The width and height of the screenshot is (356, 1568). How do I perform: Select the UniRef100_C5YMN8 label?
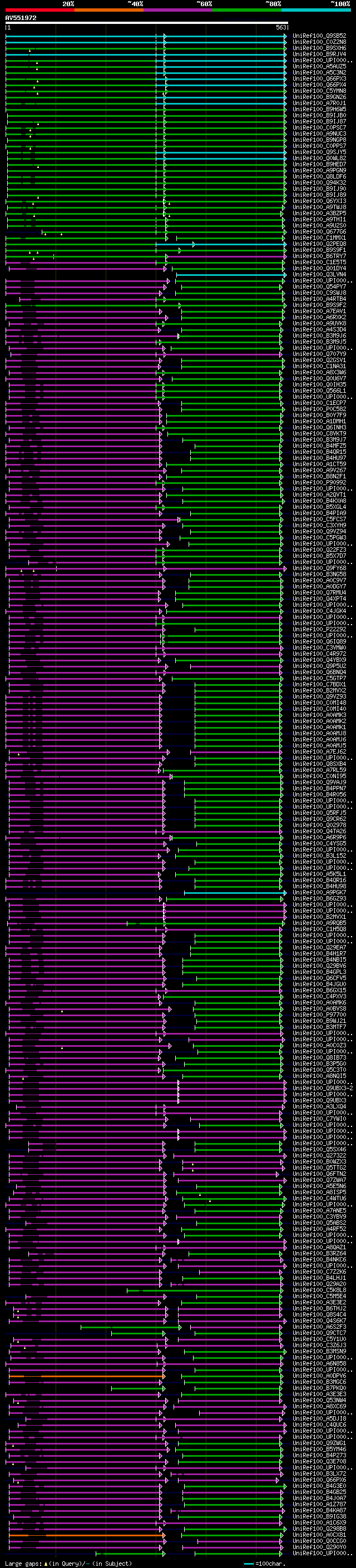[x=319, y=91]
